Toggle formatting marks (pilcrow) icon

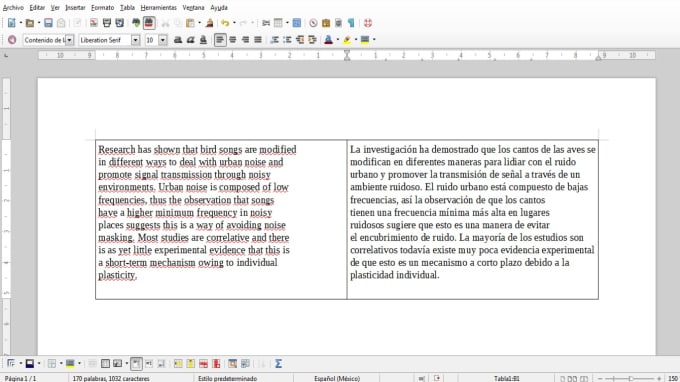351,23
